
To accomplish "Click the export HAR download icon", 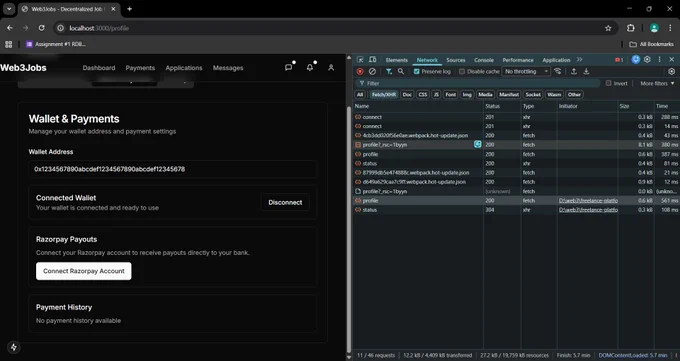I will coord(586,72).
